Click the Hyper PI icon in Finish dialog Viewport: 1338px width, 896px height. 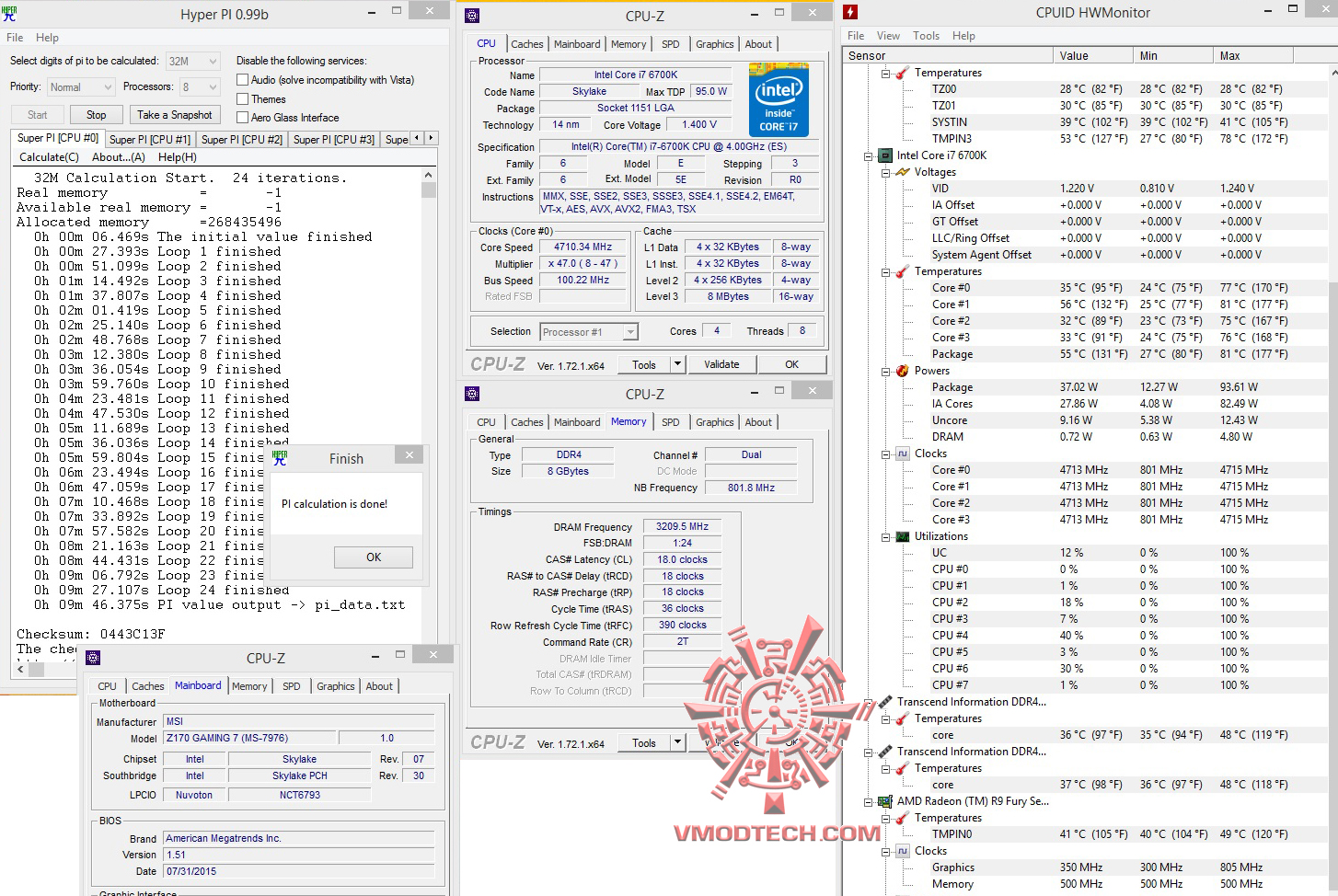280,457
